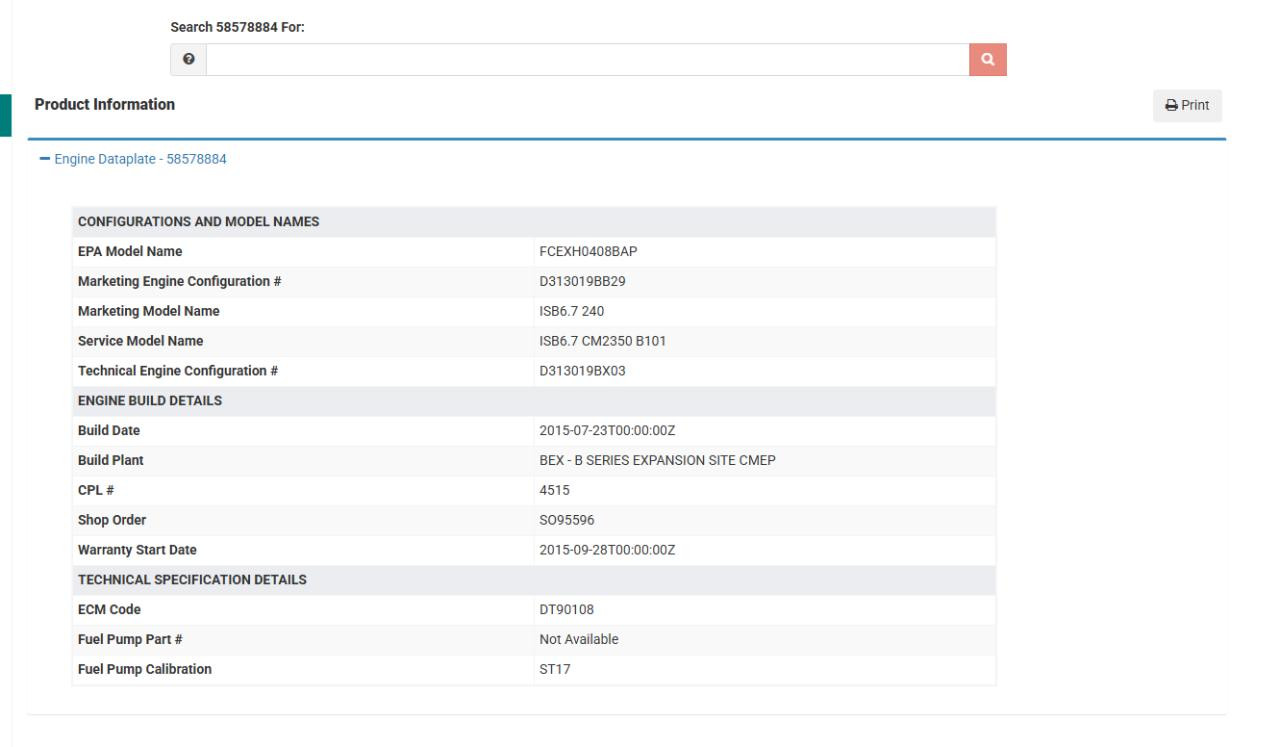Click the Build Date label

tap(109, 431)
